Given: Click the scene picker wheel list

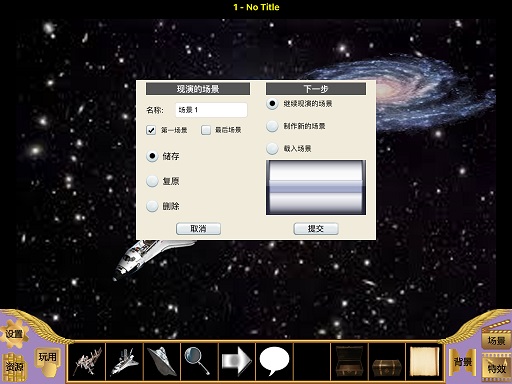Looking at the screenshot, I should [x=316, y=187].
